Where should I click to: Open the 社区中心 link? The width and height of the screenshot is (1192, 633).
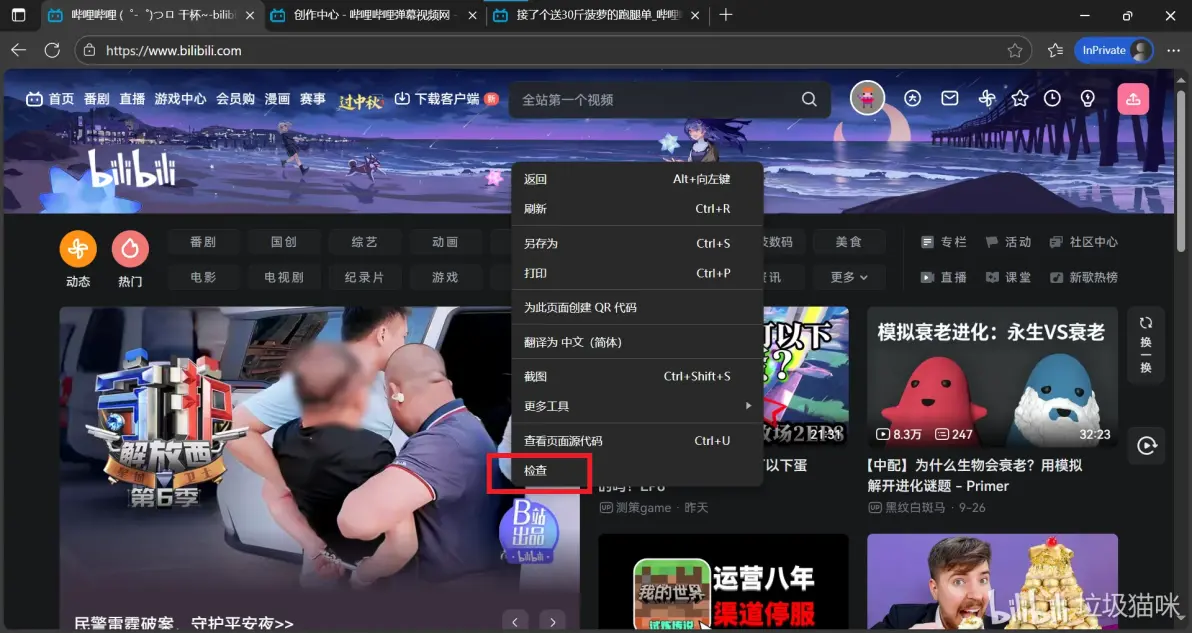(x=1083, y=242)
